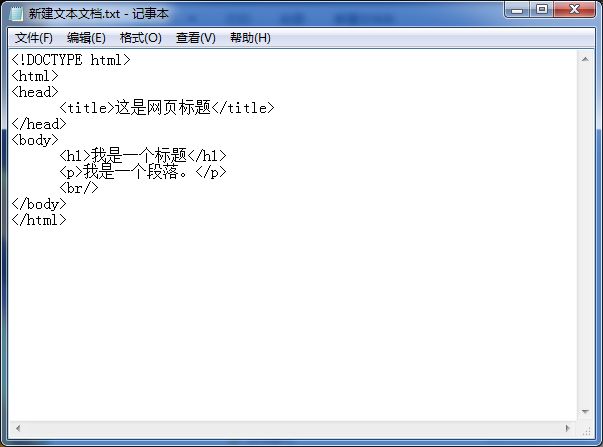Viewport: 603px width, 447px height.
Task: Click the <br/> tag line
Action: coord(79,188)
